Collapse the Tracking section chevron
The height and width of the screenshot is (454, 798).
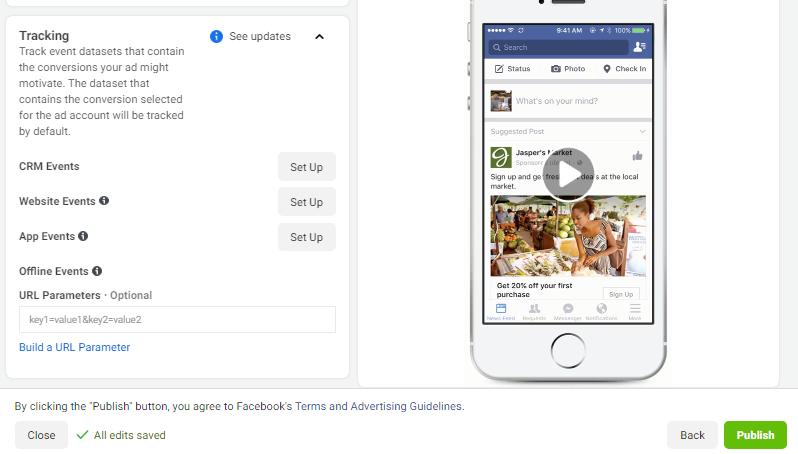[320, 37]
